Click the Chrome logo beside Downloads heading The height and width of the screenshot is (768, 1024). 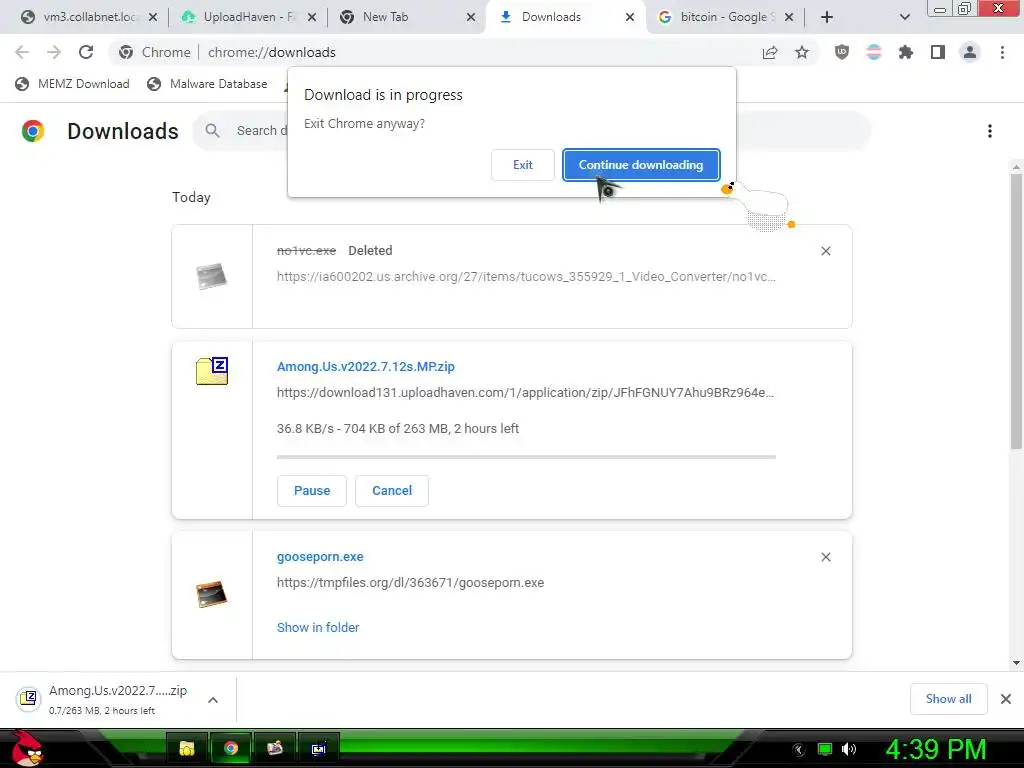(33, 131)
